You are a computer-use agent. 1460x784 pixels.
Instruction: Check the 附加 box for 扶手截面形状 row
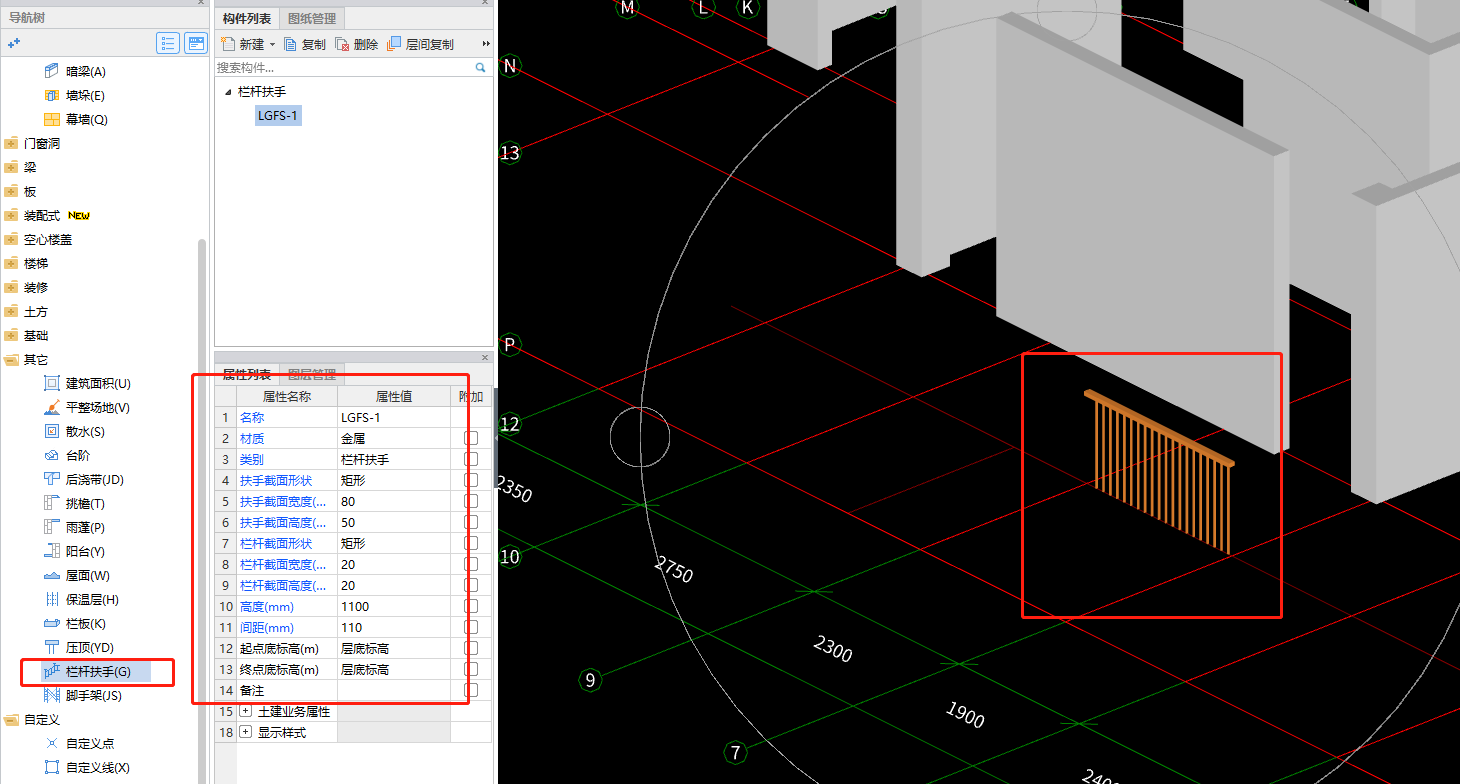pos(471,480)
